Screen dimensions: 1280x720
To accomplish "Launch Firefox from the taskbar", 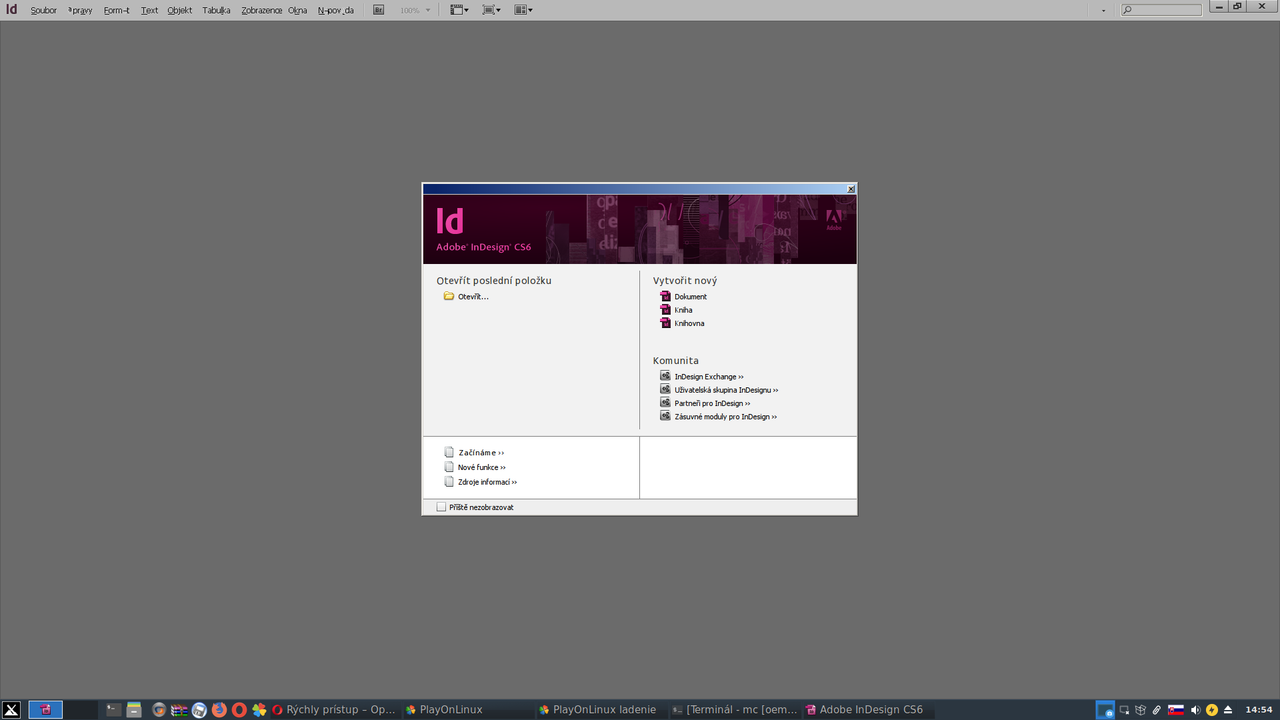I will [x=219, y=710].
